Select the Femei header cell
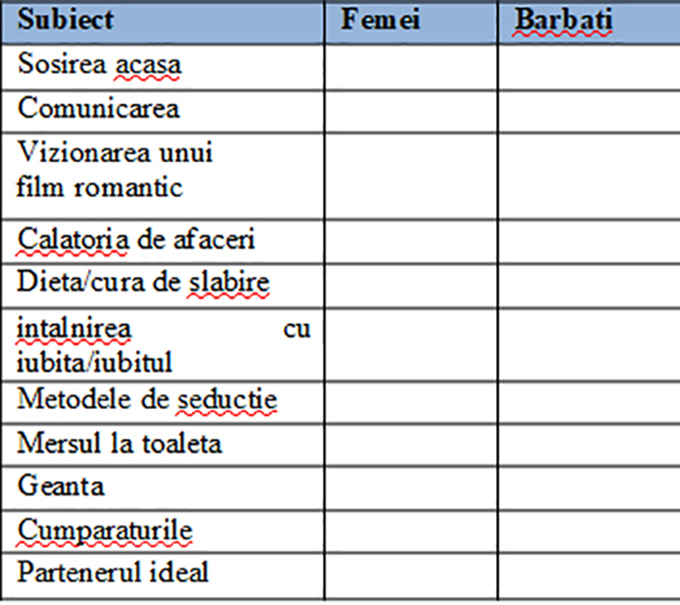The height and width of the screenshot is (605, 680). [x=411, y=22]
